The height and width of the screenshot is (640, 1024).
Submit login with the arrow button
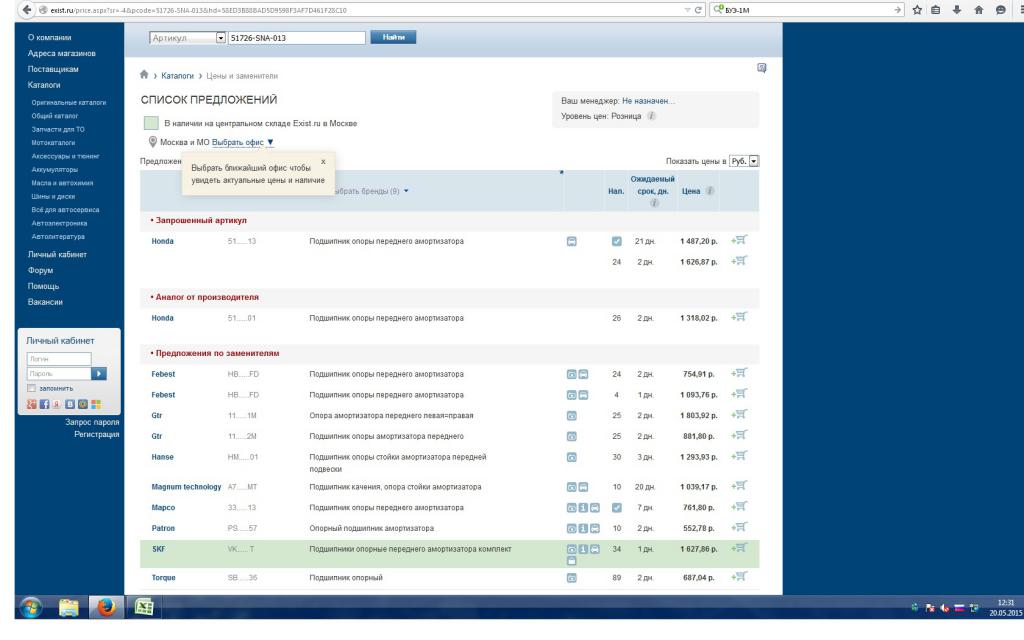tap(99, 374)
